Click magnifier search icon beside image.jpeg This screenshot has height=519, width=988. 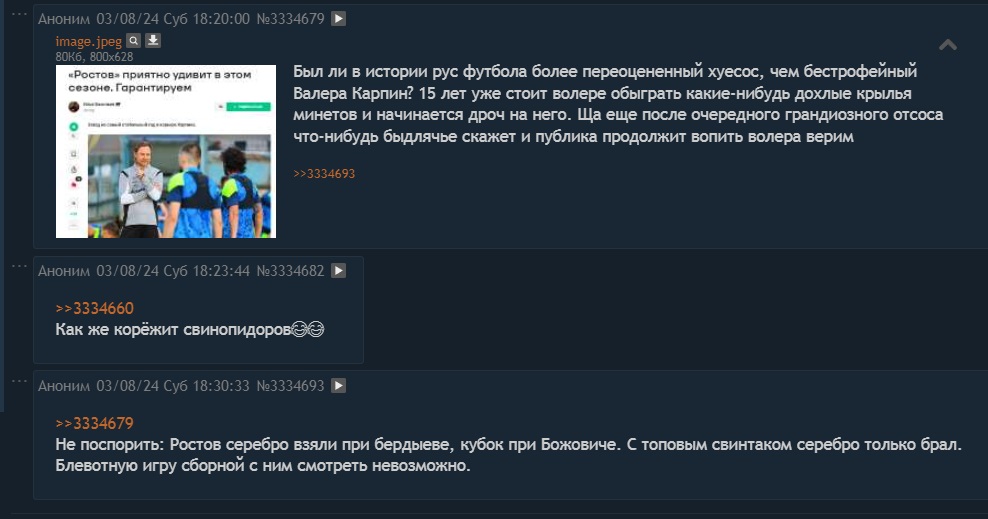point(134,41)
